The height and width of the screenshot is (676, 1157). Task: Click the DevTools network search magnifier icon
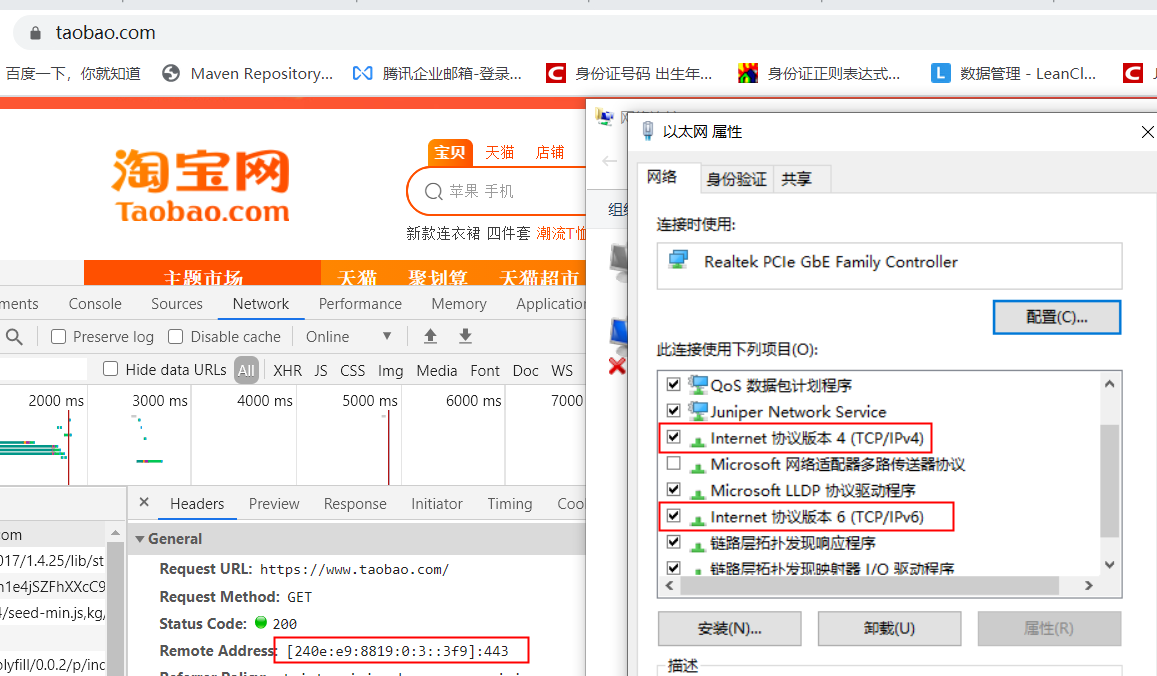click(14, 337)
